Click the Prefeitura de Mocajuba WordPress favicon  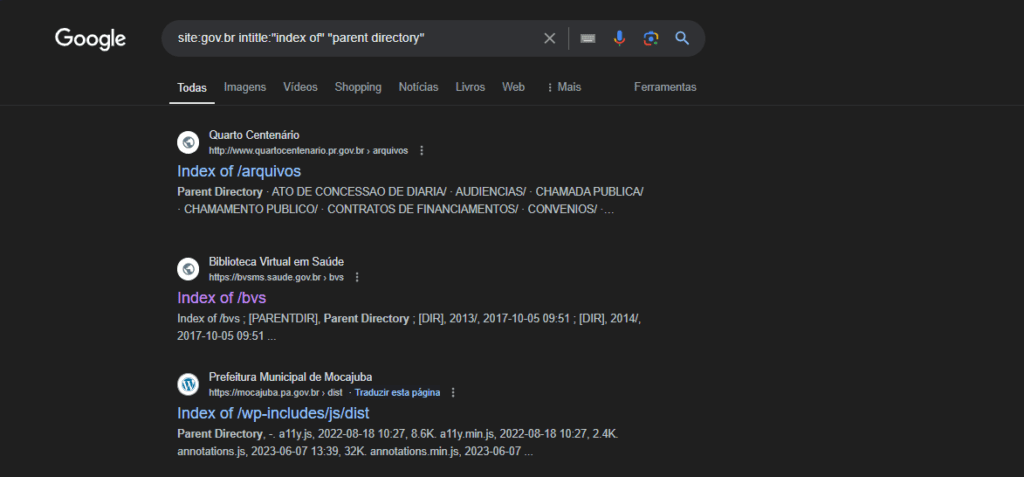pyautogui.click(x=188, y=384)
